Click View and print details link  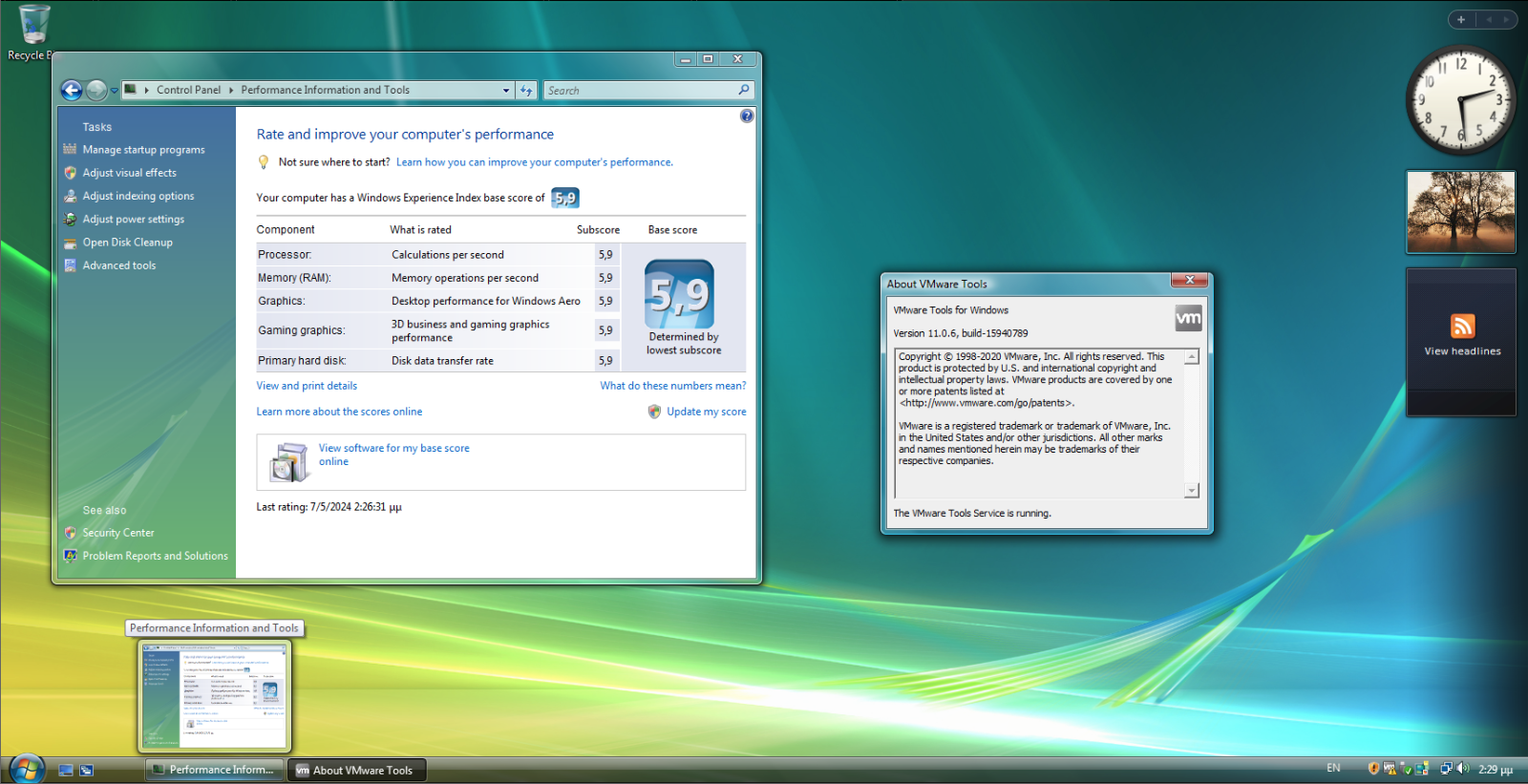(307, 386)
